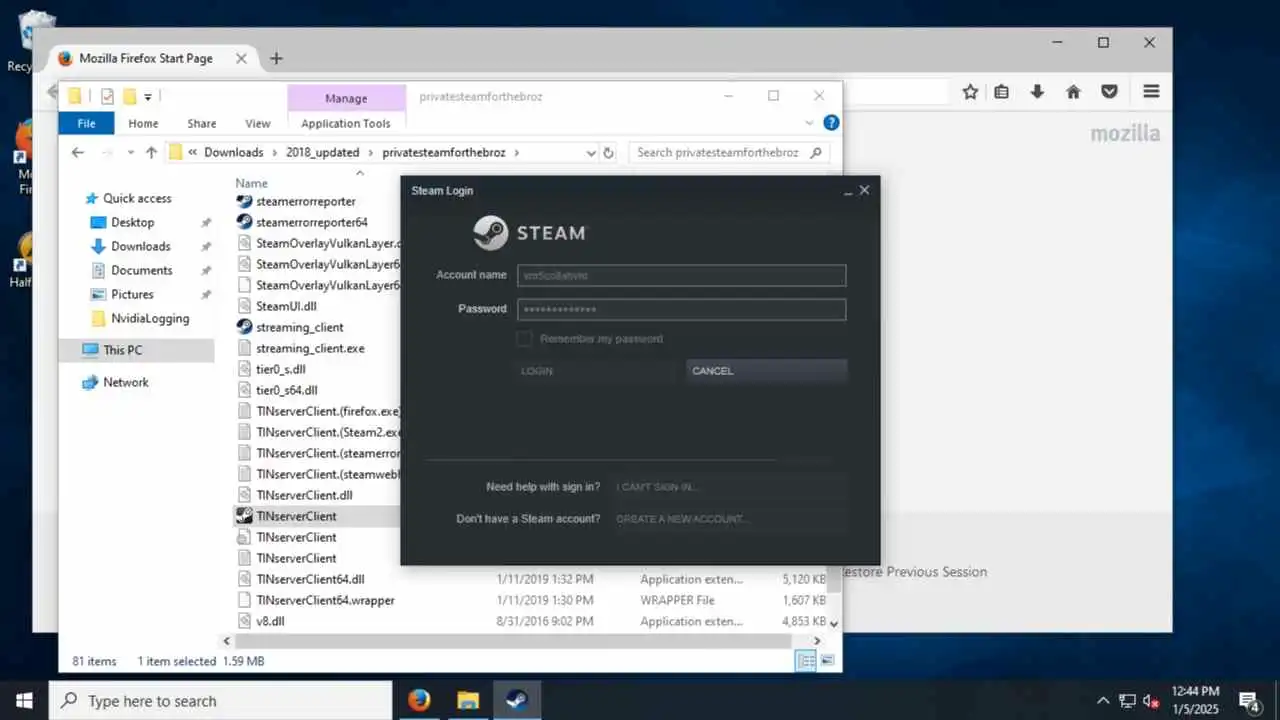The width and height of the screenshot is (1280, 720).
Task: Open the Windows Start menu
Action: tap(24, 700)
